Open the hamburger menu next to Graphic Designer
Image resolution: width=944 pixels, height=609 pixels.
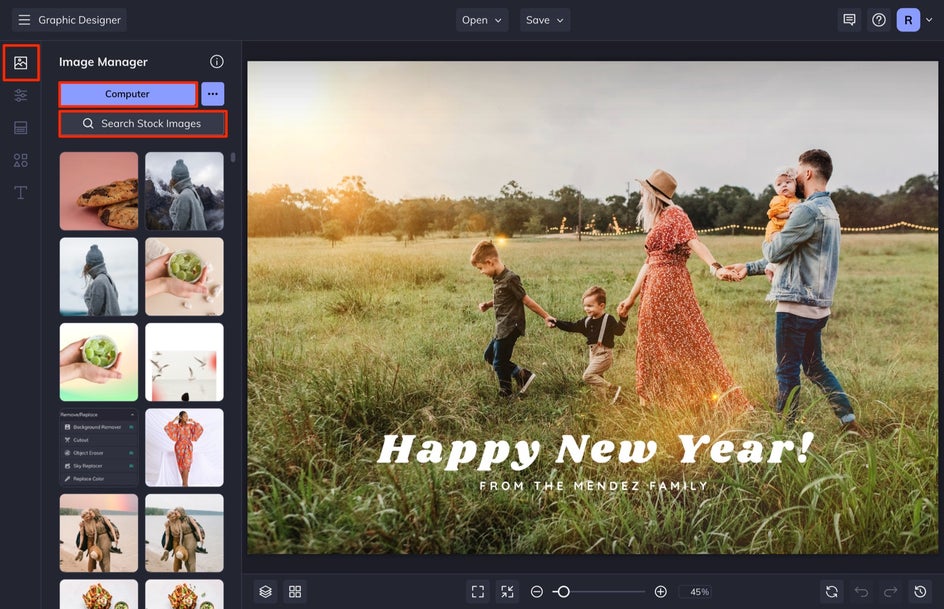tap(24, 20)
